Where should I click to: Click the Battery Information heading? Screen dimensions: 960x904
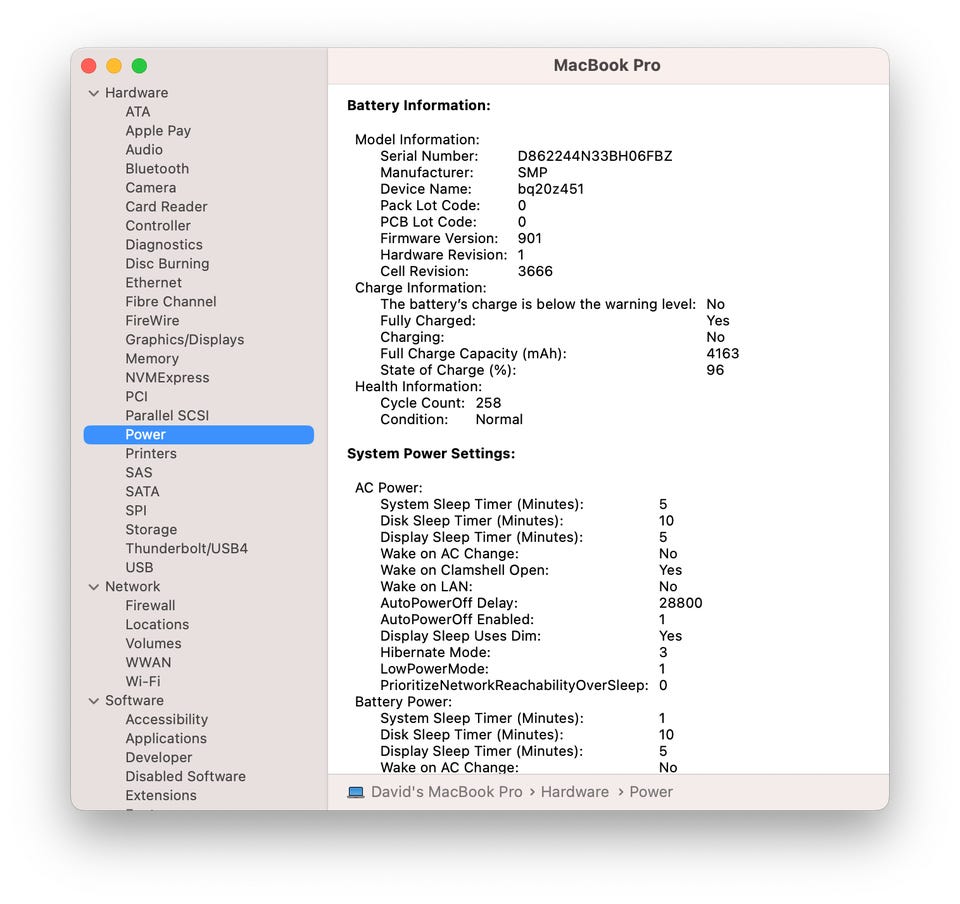(419, 105)
